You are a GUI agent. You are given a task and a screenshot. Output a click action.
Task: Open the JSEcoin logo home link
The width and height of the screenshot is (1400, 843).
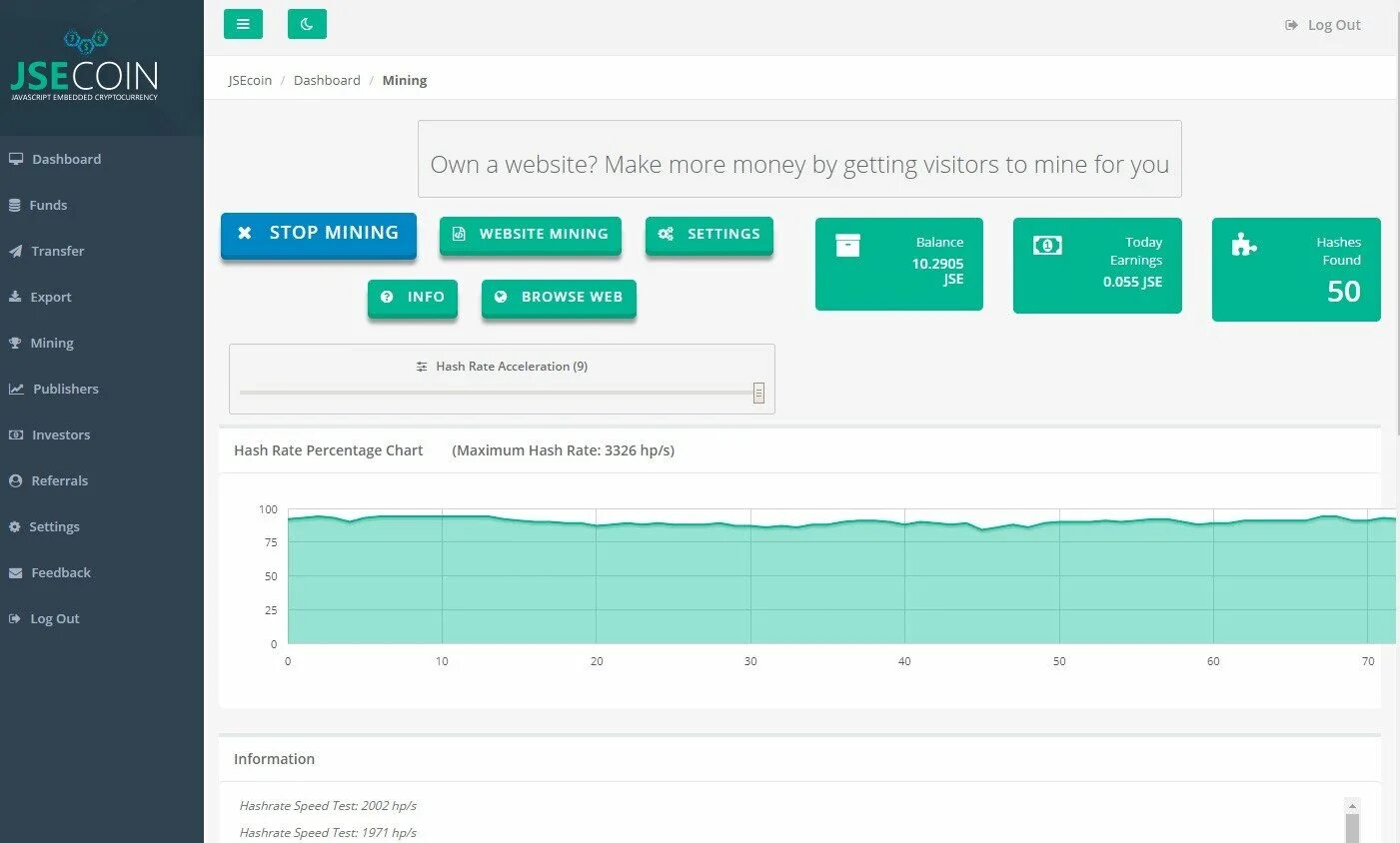(x=84, y=66)
